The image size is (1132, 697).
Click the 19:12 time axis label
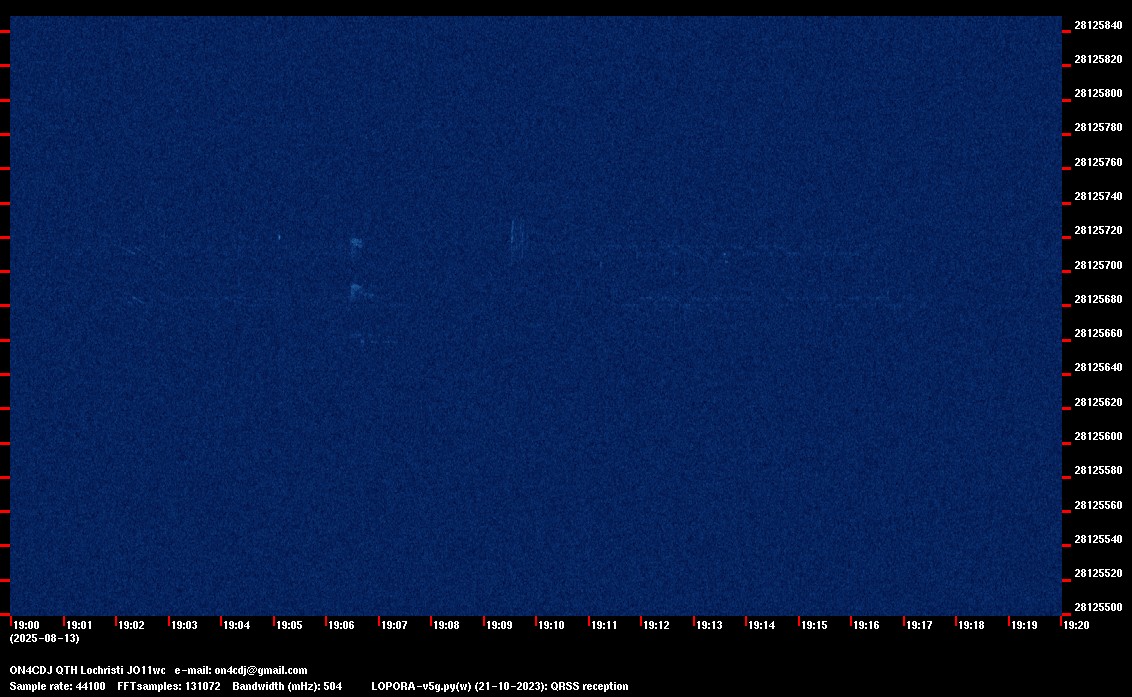point(656,625)
